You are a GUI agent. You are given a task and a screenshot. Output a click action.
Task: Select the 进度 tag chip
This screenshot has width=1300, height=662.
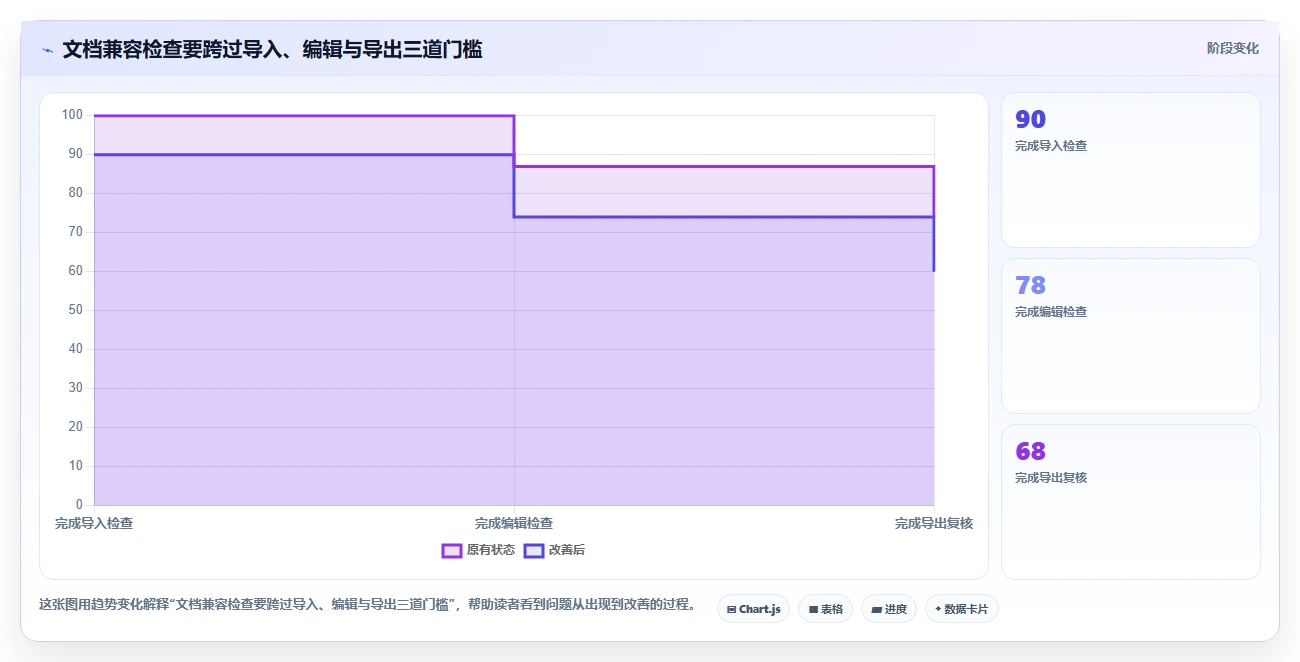point(889,609)
